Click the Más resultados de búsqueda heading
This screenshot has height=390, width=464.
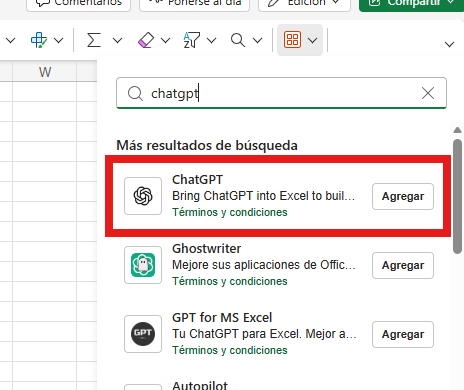207,145
